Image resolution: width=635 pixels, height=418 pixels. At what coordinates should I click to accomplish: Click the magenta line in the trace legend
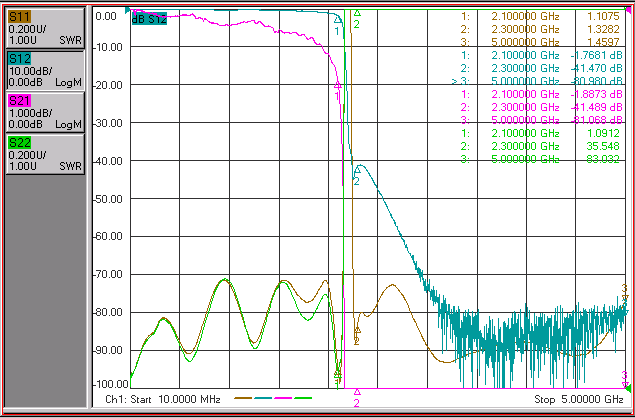tap(283, 399)
